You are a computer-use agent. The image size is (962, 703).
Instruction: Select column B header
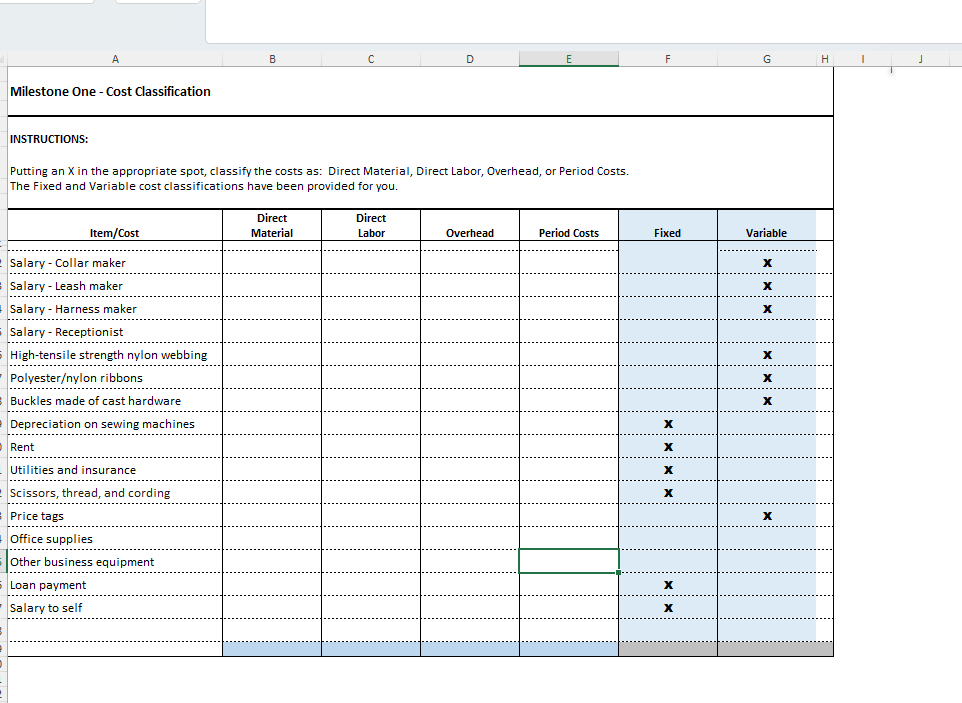click(x=272, y=60)
